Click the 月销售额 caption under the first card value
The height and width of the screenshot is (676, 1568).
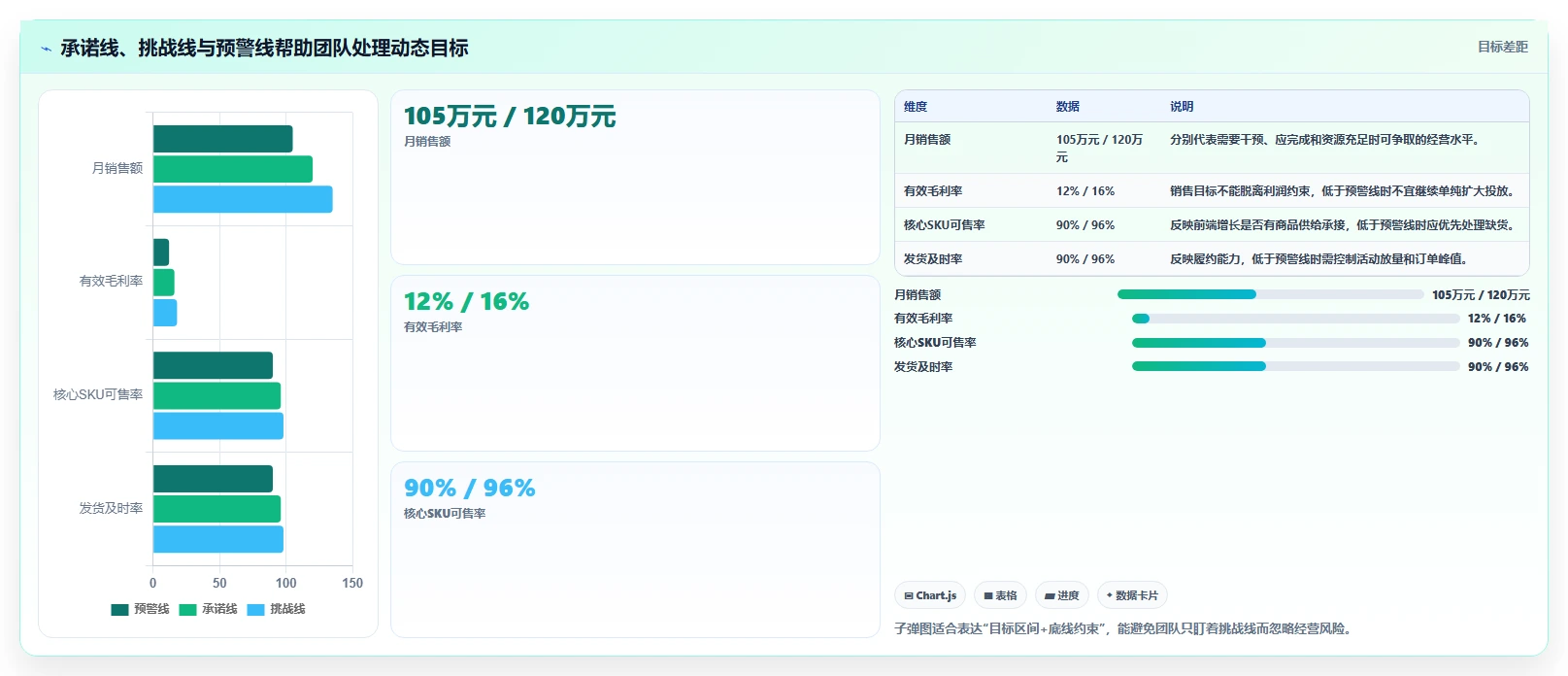427,142
